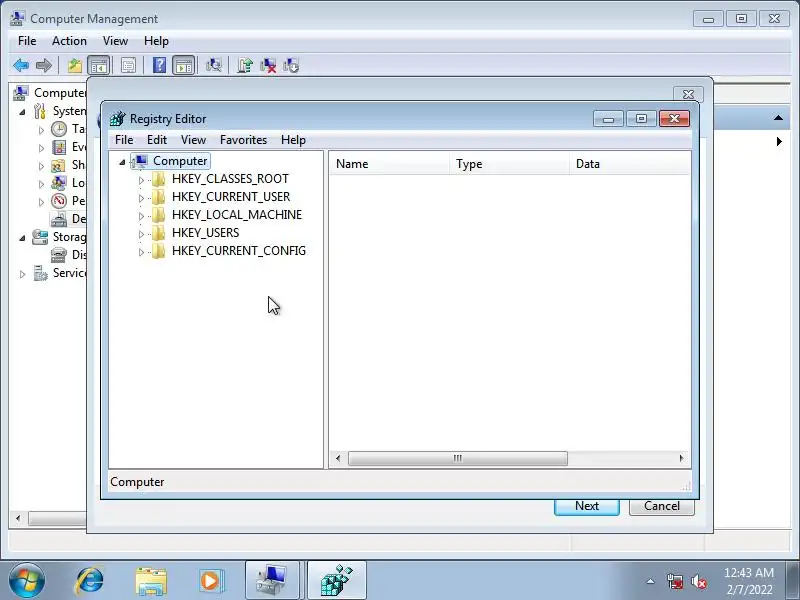Click the Type column header
The image size is (800, 600).
click(x=509, y=164)
